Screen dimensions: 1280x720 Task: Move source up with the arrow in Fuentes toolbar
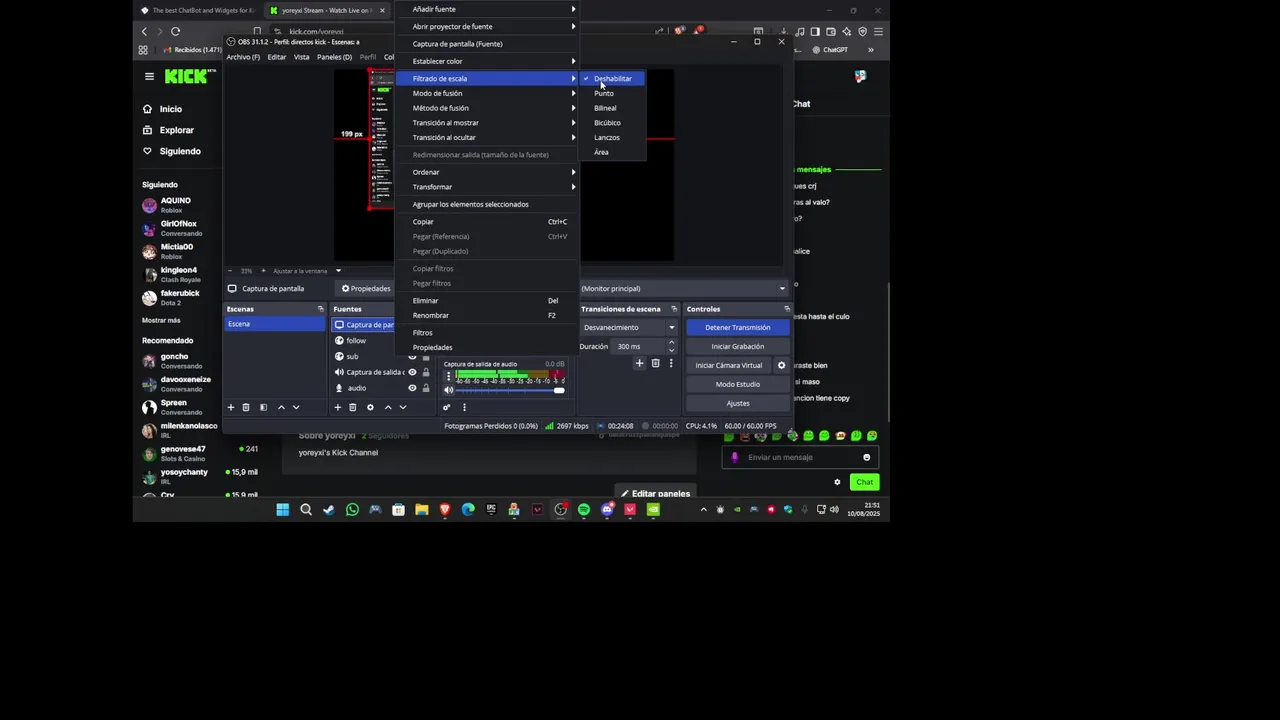388,407
